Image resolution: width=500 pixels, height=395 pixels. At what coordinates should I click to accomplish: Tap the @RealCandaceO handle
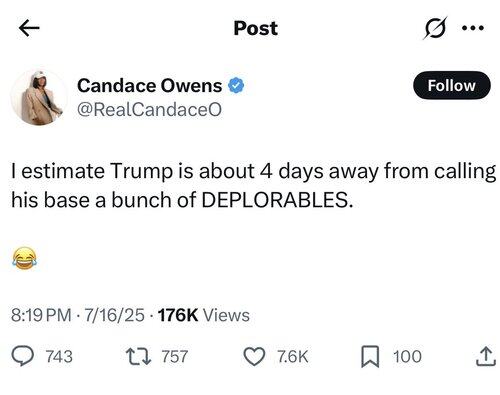149,110
